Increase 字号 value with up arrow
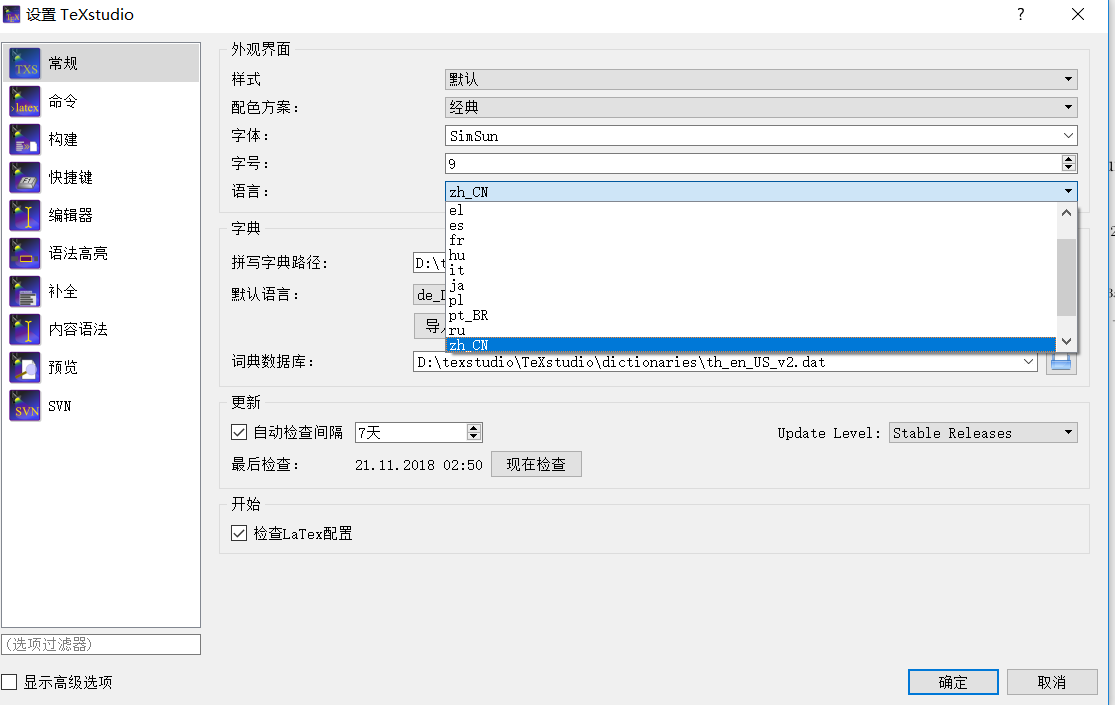The image size is (1115, 705). coord(1068,159)
